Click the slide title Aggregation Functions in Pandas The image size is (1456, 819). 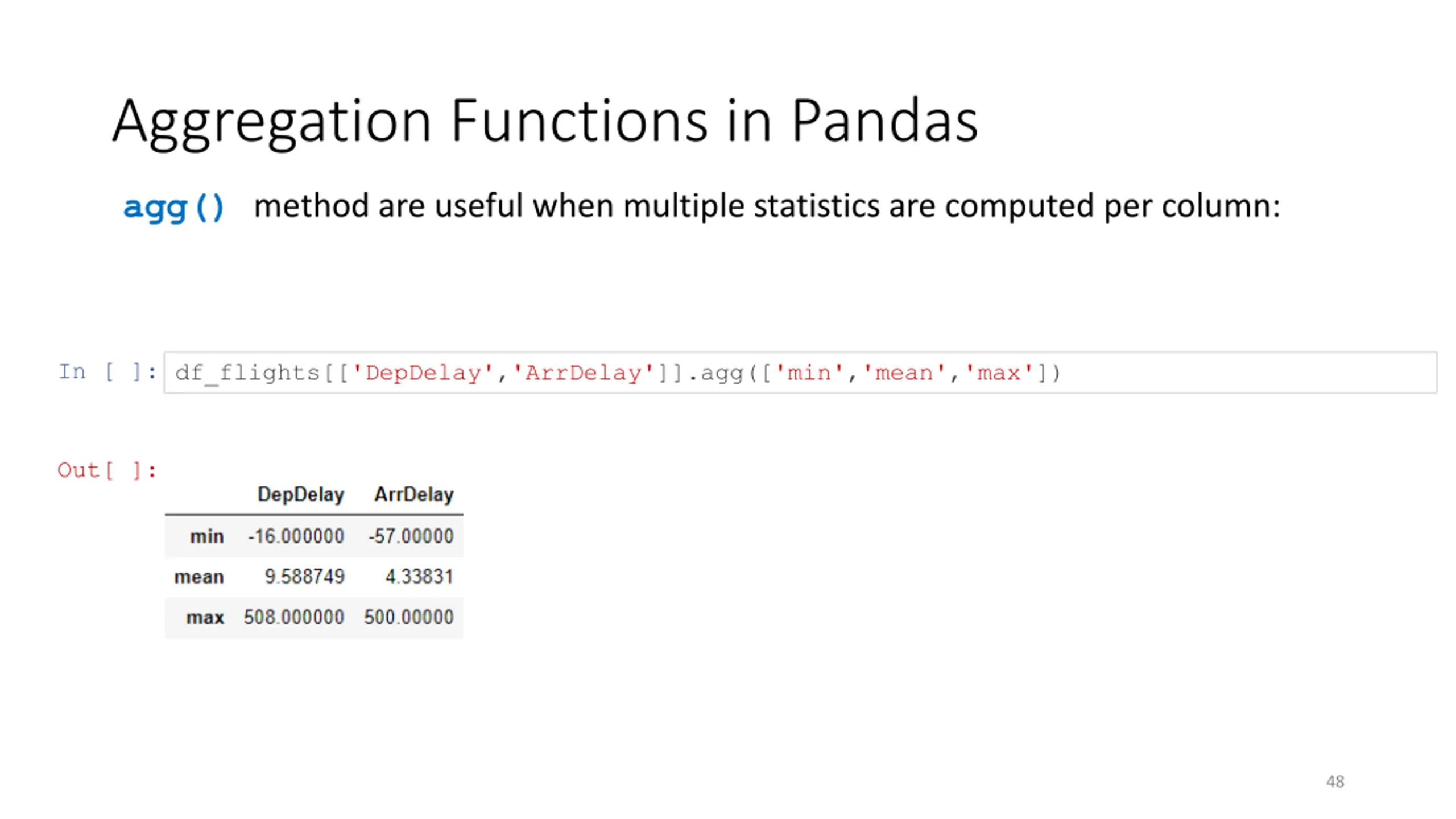[545, 122]
